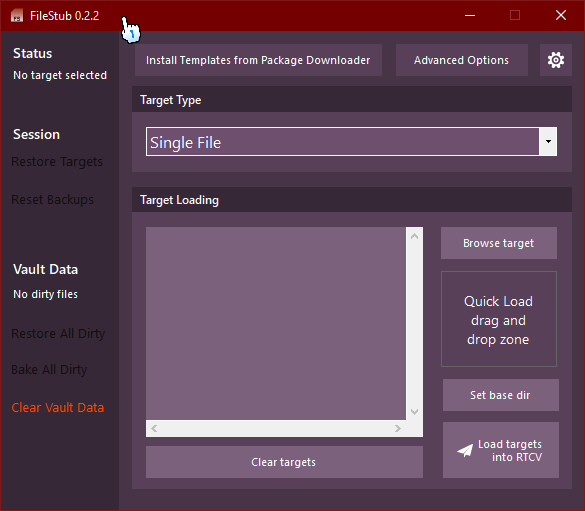This screenshot has width=585, height=511.
Task: Click the target list scroll down arrow
Action: click(x=414, y=411)
